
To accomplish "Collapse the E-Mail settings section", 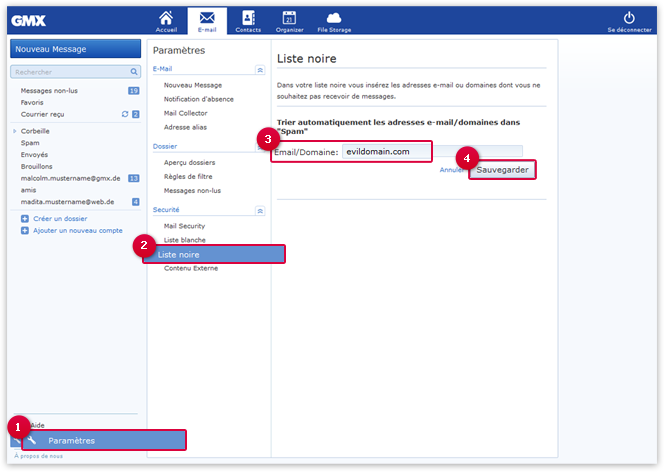I will click(x=260, y=70).
